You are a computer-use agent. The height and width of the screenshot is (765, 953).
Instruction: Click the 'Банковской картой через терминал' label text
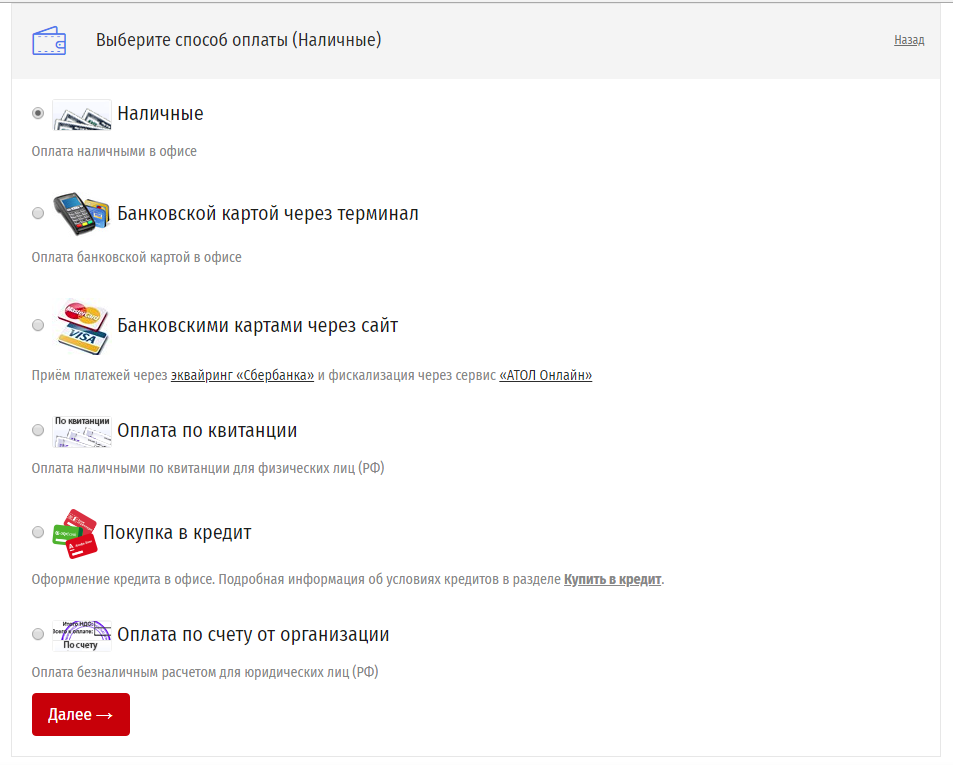click(267, 214)
